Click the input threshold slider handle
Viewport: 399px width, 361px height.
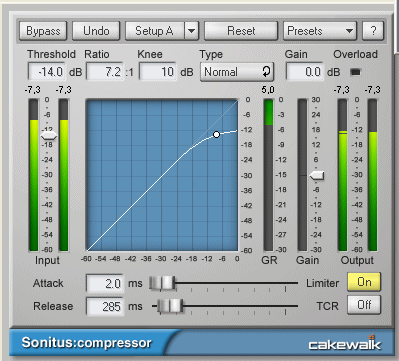[x=49, y=136]
